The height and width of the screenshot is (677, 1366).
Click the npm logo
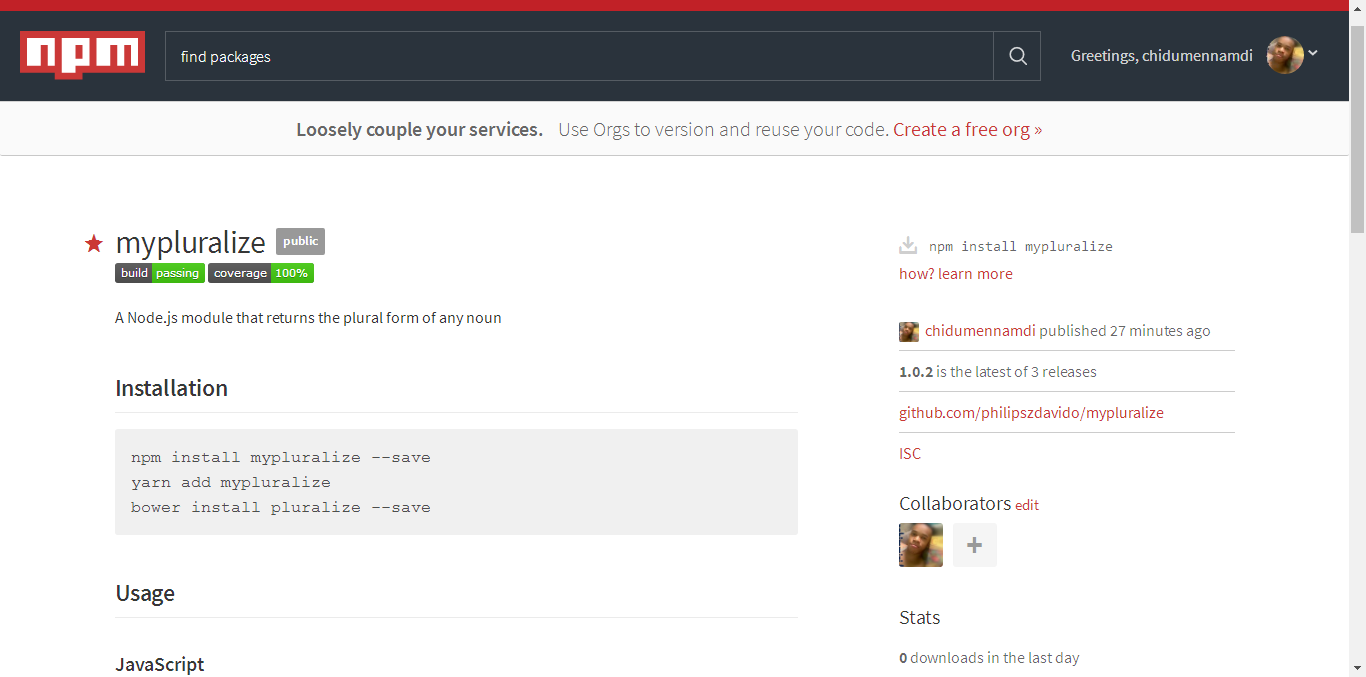[x=82, y=55]
